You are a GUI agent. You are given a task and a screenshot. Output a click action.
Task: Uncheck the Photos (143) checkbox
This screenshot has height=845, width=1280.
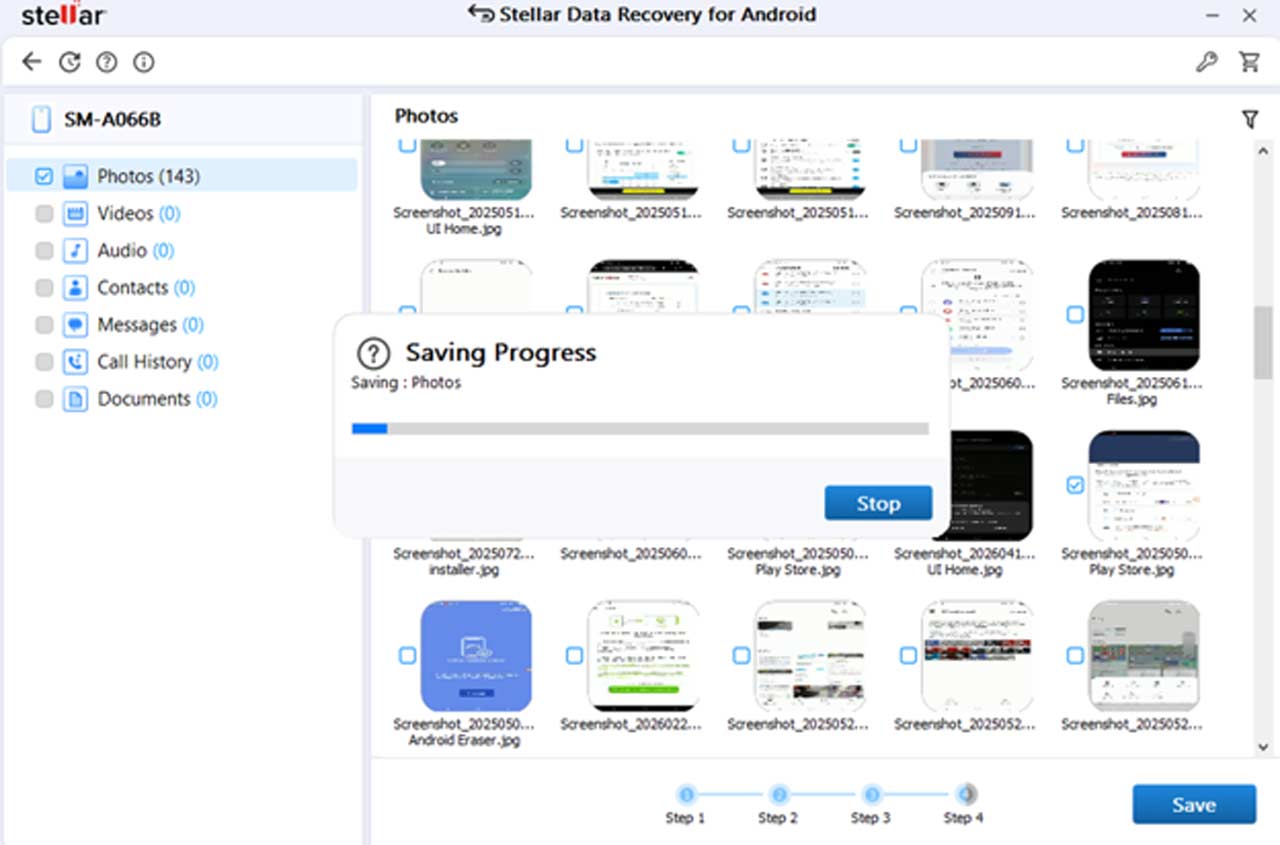click(x=44, y=177)
